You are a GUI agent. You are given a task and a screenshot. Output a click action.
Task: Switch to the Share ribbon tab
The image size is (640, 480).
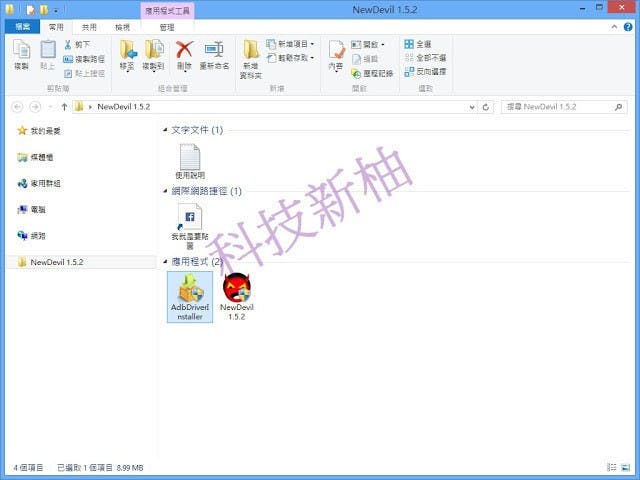[89, 27]
